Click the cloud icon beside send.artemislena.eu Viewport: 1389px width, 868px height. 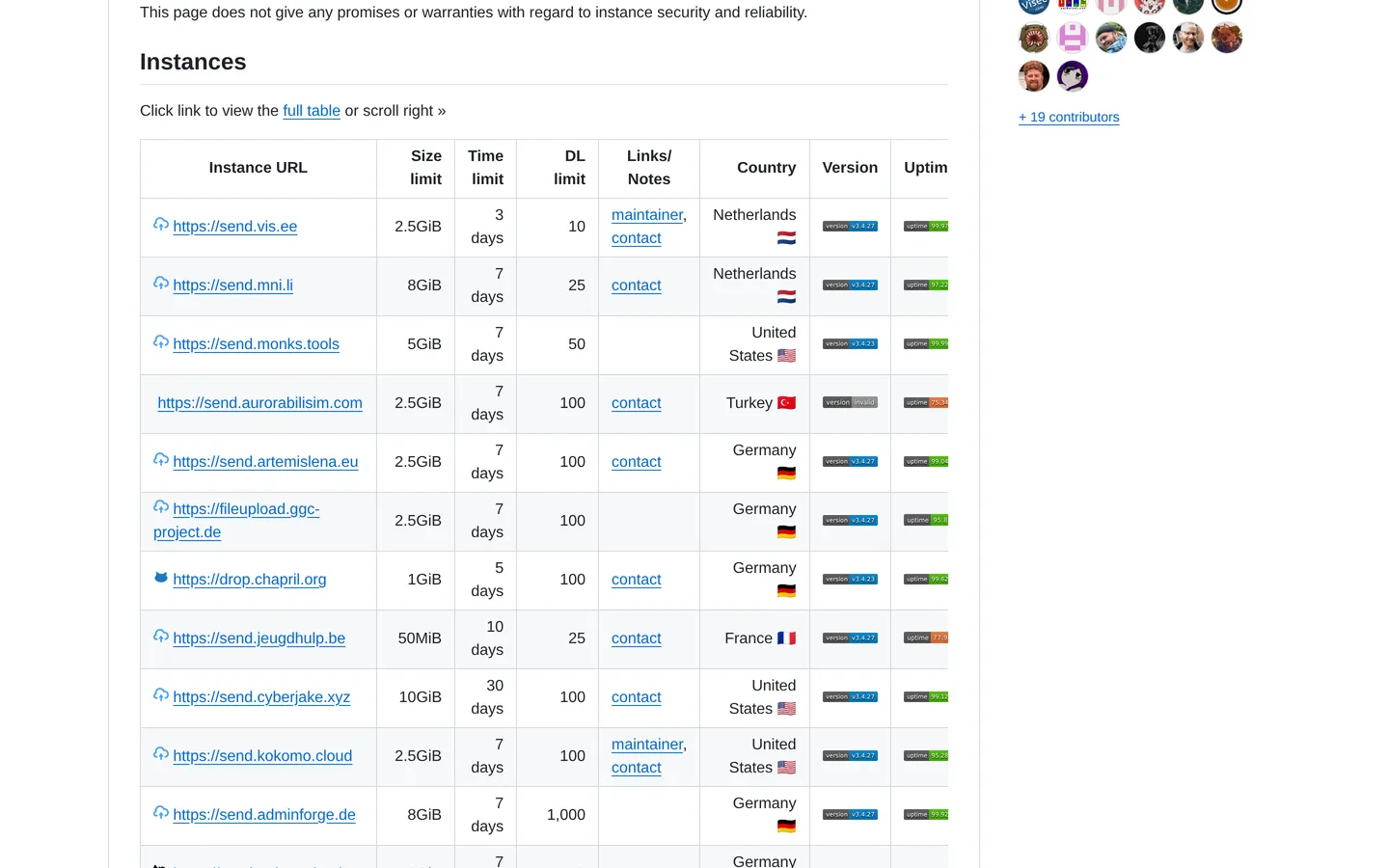click(x=161, y=459)
